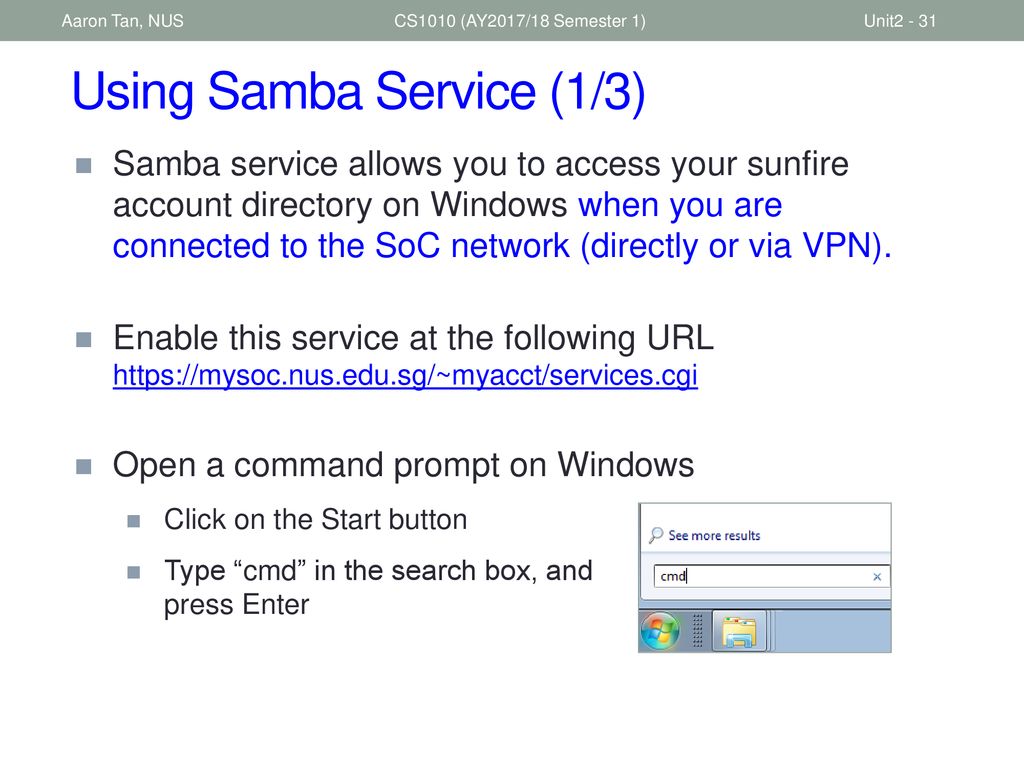Click the magnifier icon beside See more results
This screenshot has height=768, width=1024.
pyautogui.click(x=656, y=536)
